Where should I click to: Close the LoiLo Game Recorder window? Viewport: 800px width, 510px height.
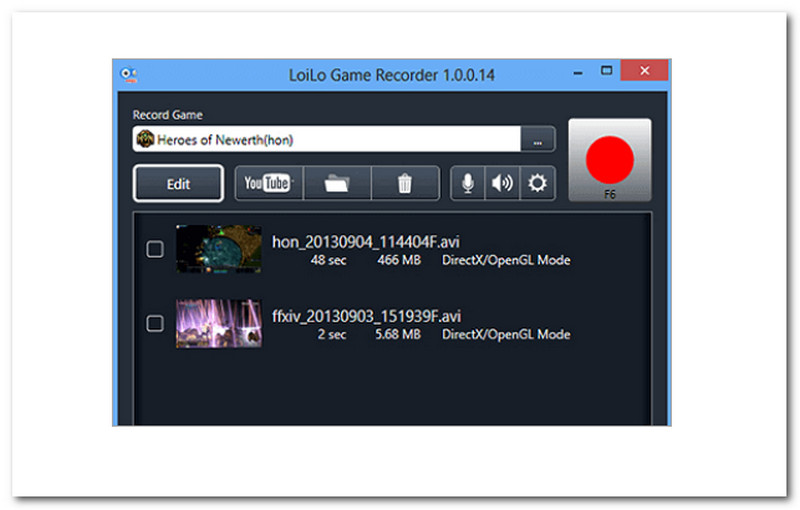click(644, 71)
